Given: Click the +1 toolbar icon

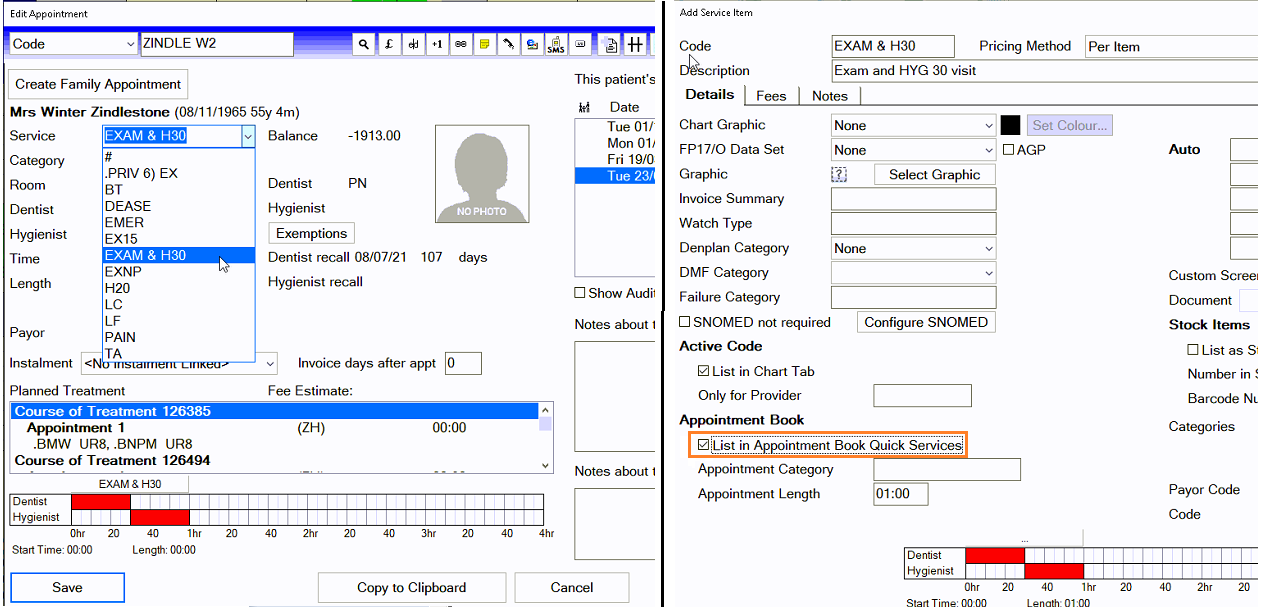Looking at the screenshot, I should pyautogui.click(x=437, y=44).
